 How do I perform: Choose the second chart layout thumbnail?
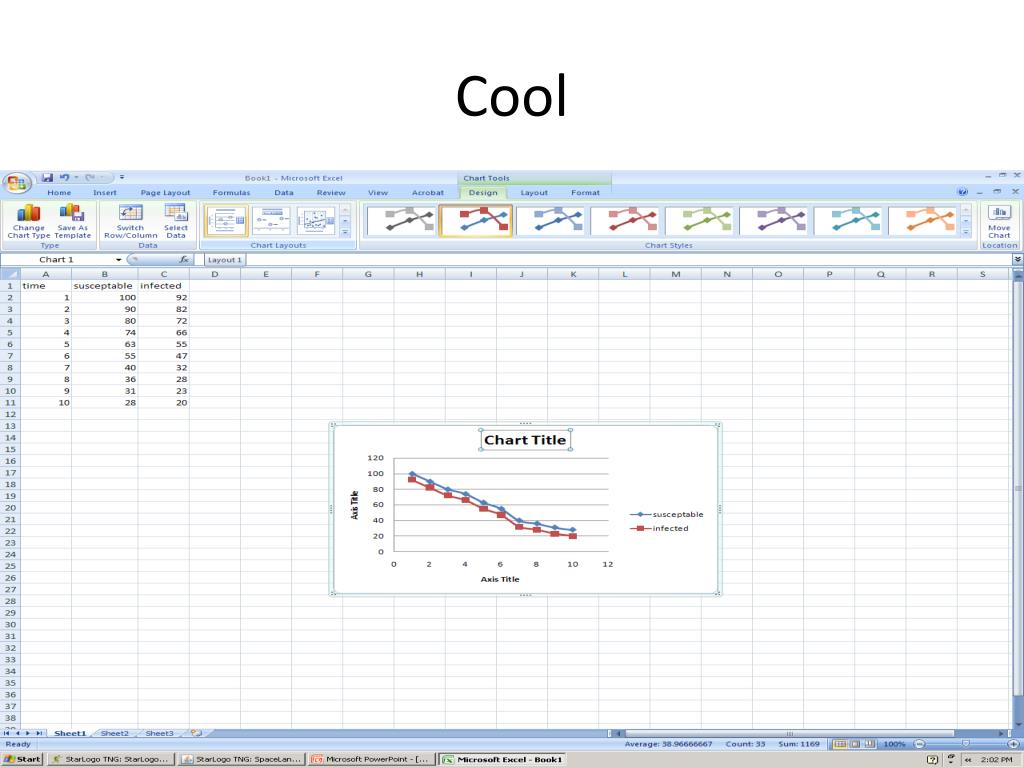(271, 221)
